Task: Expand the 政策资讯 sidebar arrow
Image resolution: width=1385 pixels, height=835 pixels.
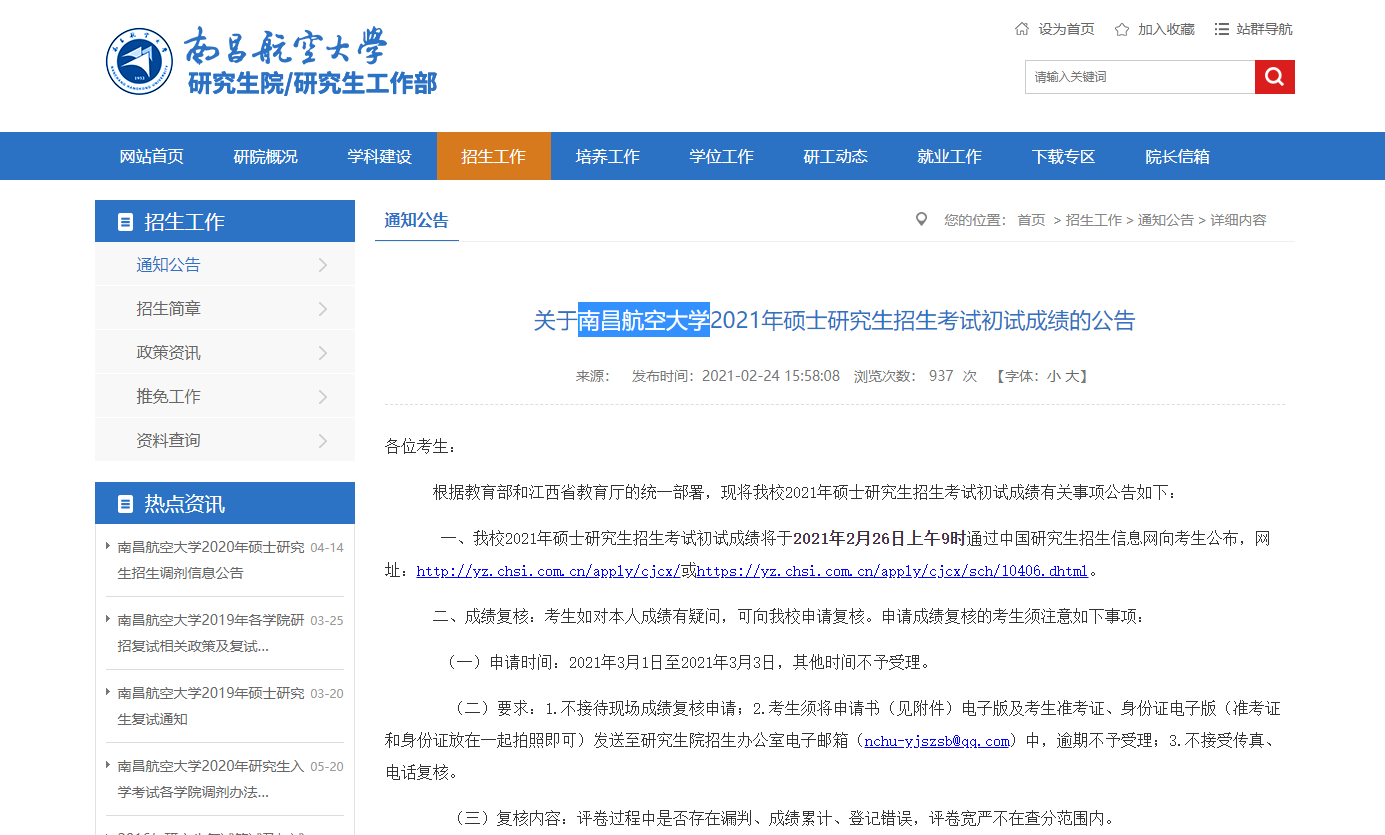Action: [322, 352]
